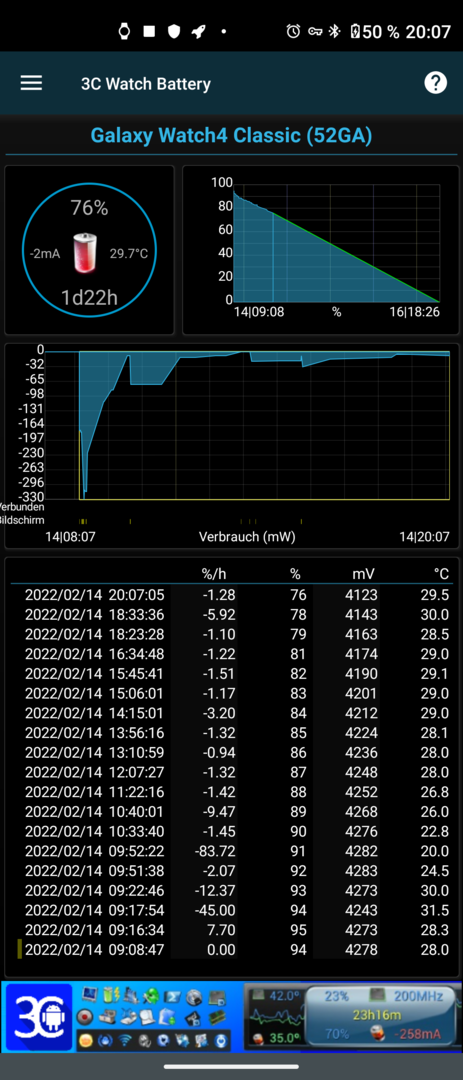Tap the 1d22h remaining time estimate

[90, 298]
